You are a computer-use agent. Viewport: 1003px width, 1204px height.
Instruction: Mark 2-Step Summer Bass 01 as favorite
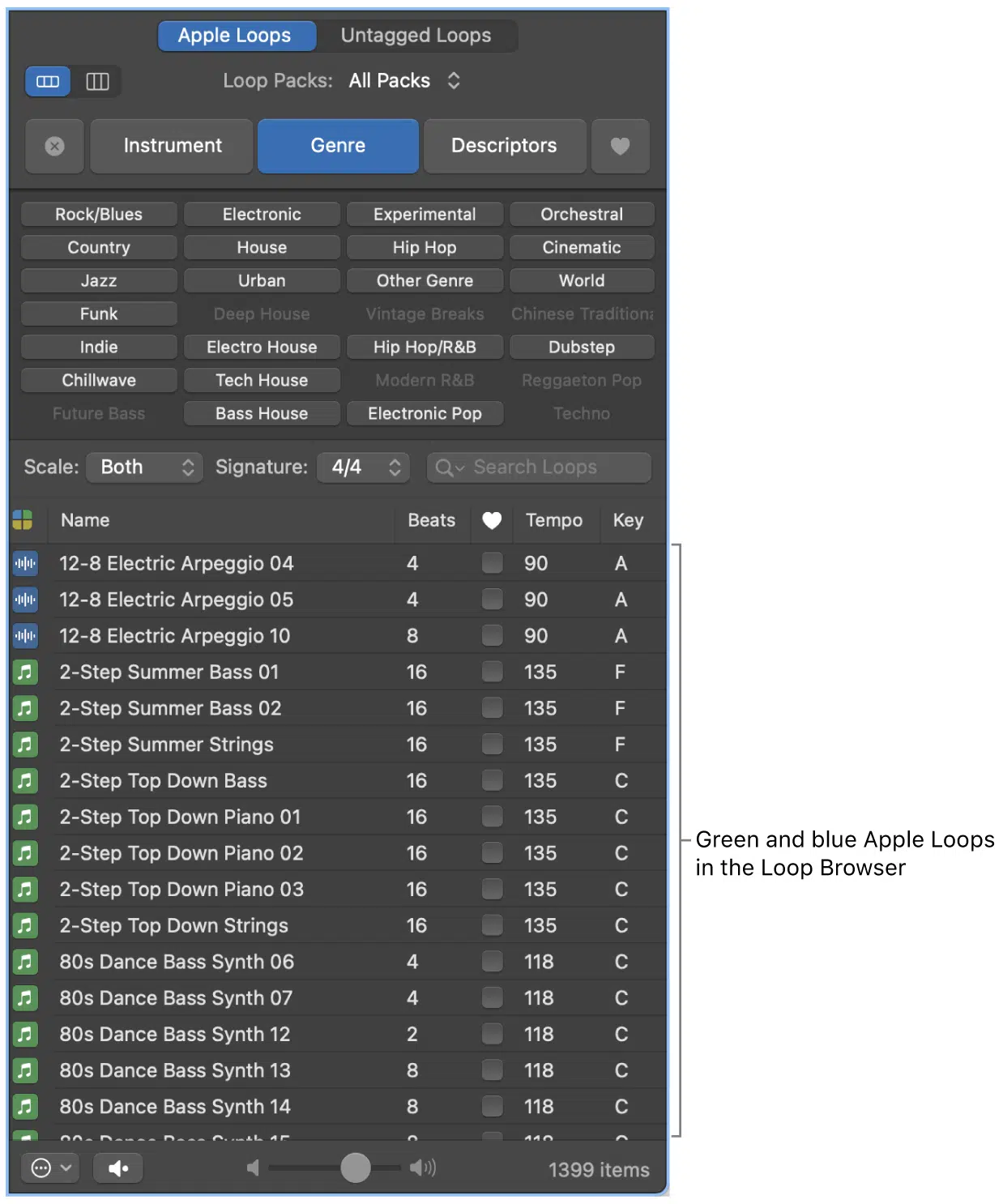[x=492, y=672]
